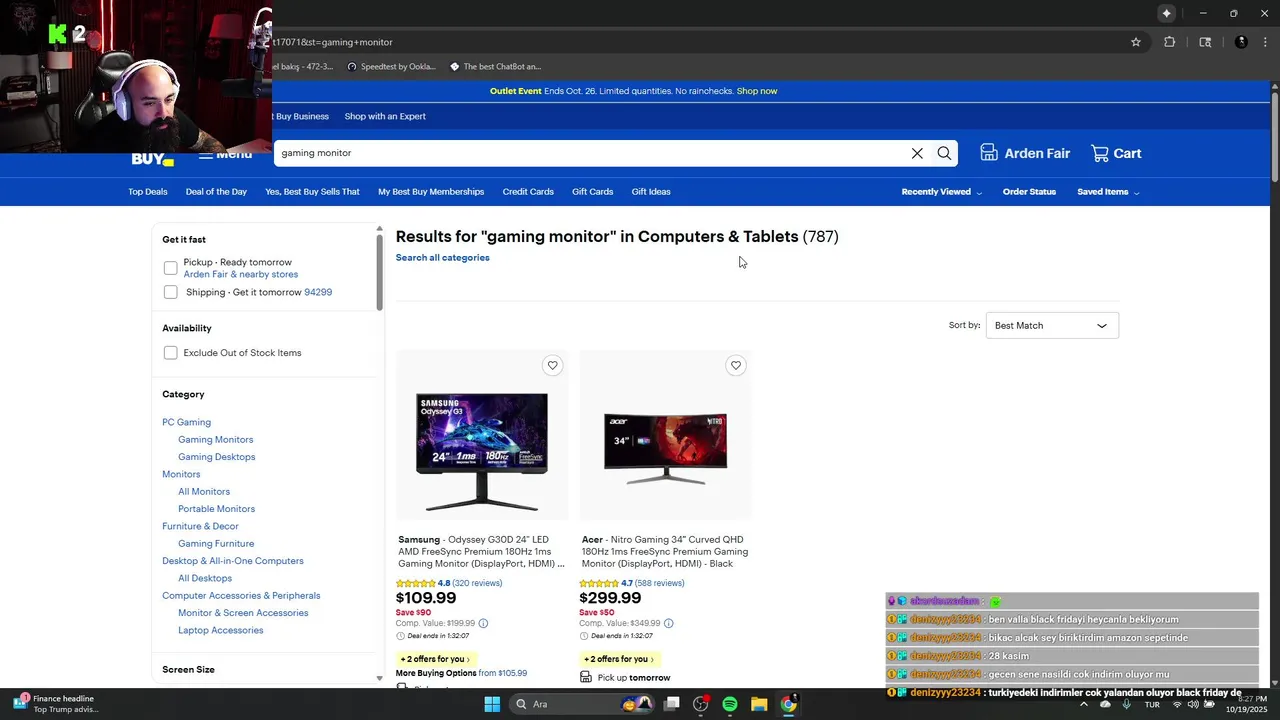Open OBS icon with red badge in taskbar
The height and width of the screenshot is (720, 1280).
pos(701,704)
